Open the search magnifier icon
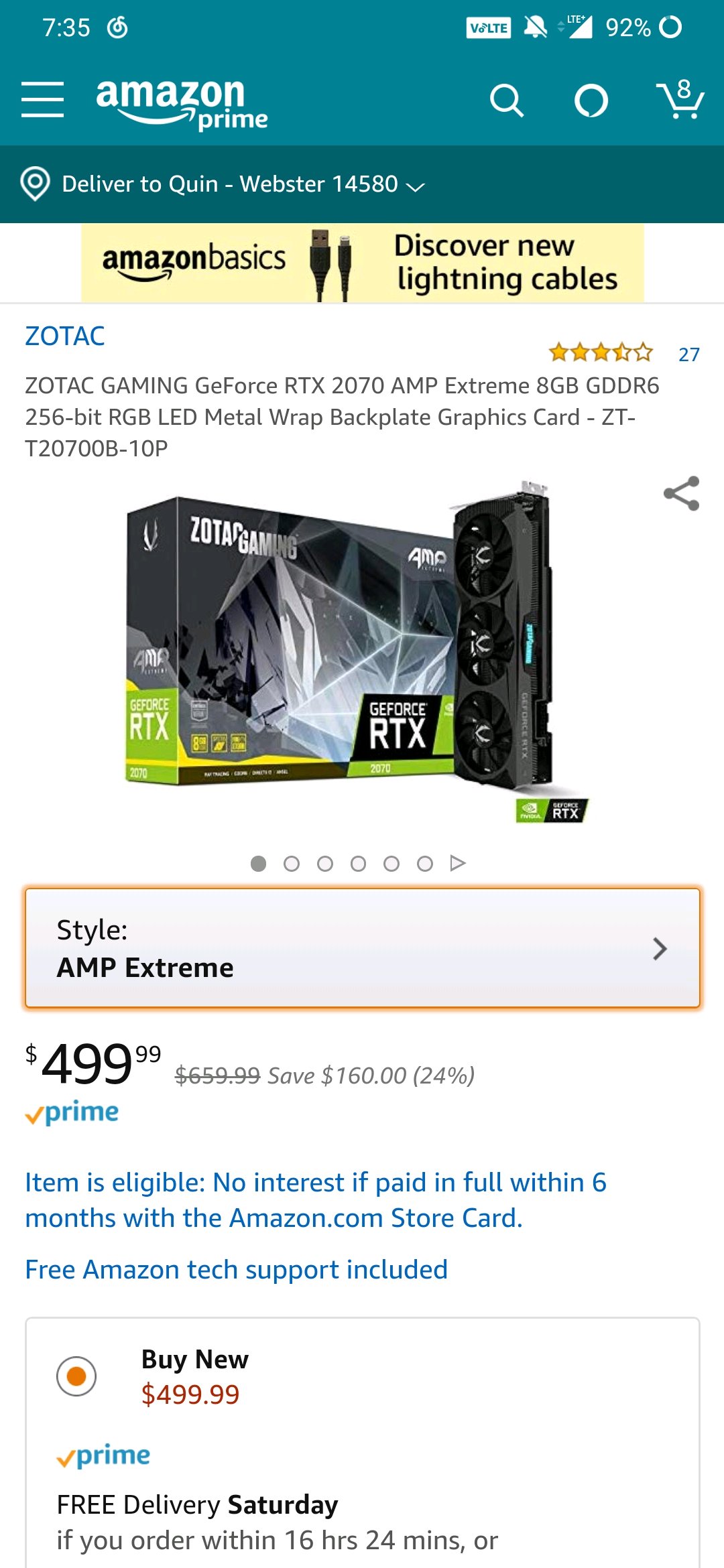 click(506, 101)
